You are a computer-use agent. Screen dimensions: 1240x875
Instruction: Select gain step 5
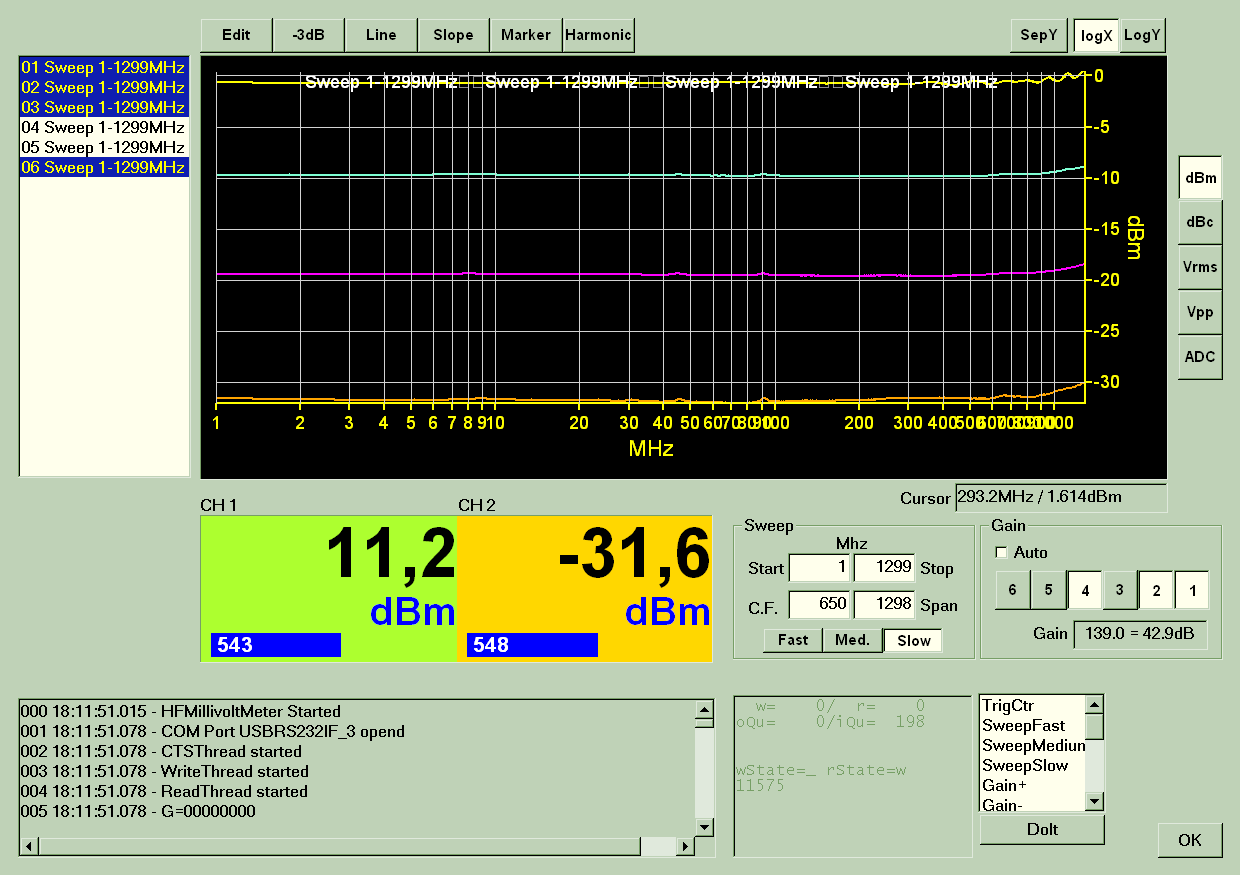(1048, 590)
